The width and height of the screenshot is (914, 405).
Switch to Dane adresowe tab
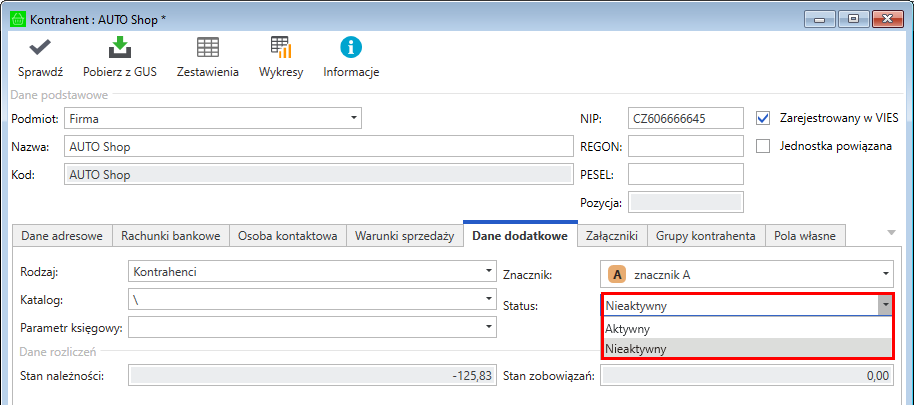pos(62,236)
